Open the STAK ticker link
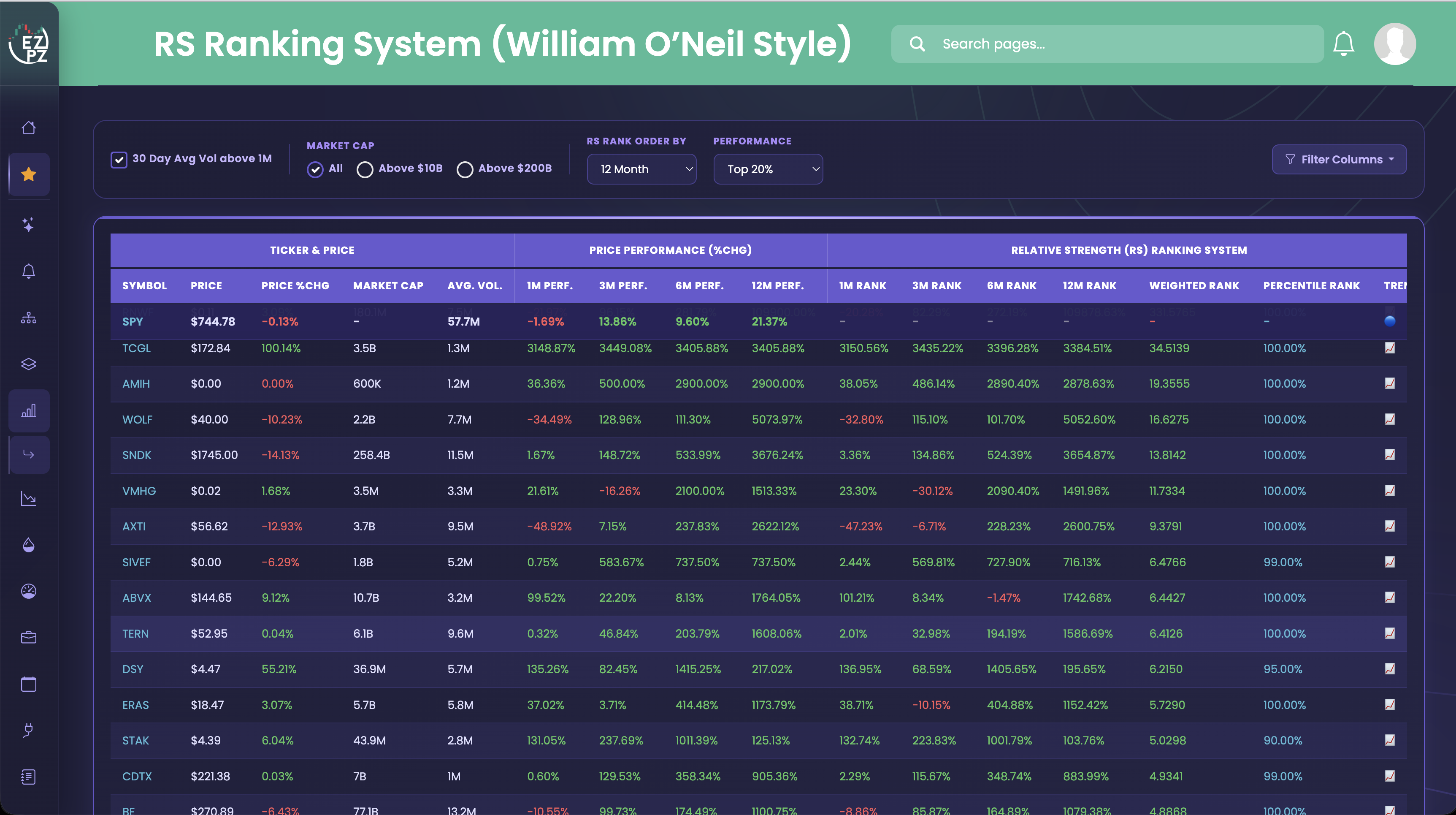Screen dimensions: 1456x815 click(135, 740)
